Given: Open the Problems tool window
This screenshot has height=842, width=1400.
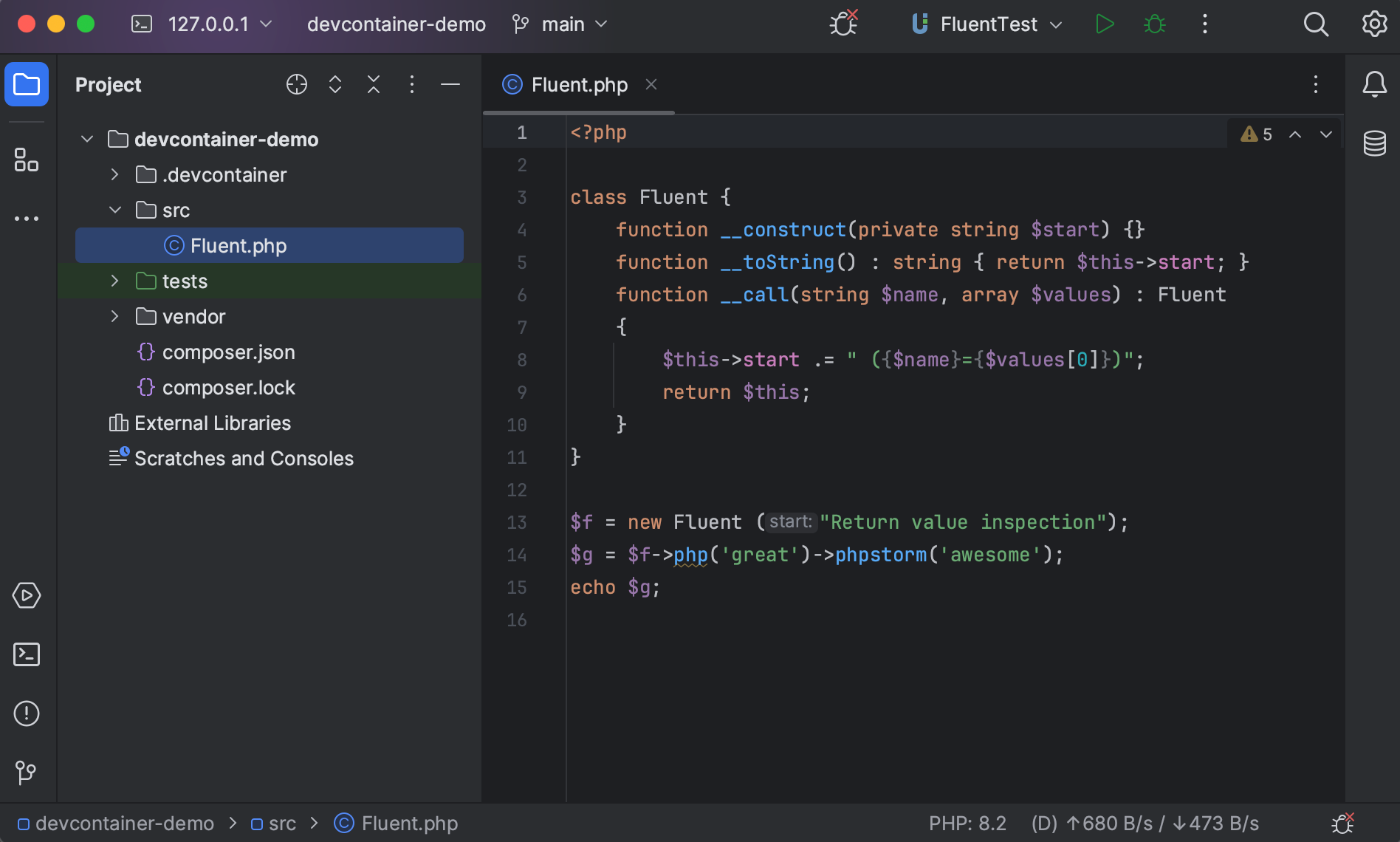Looking at the screenshot, I should coord(27,713).
